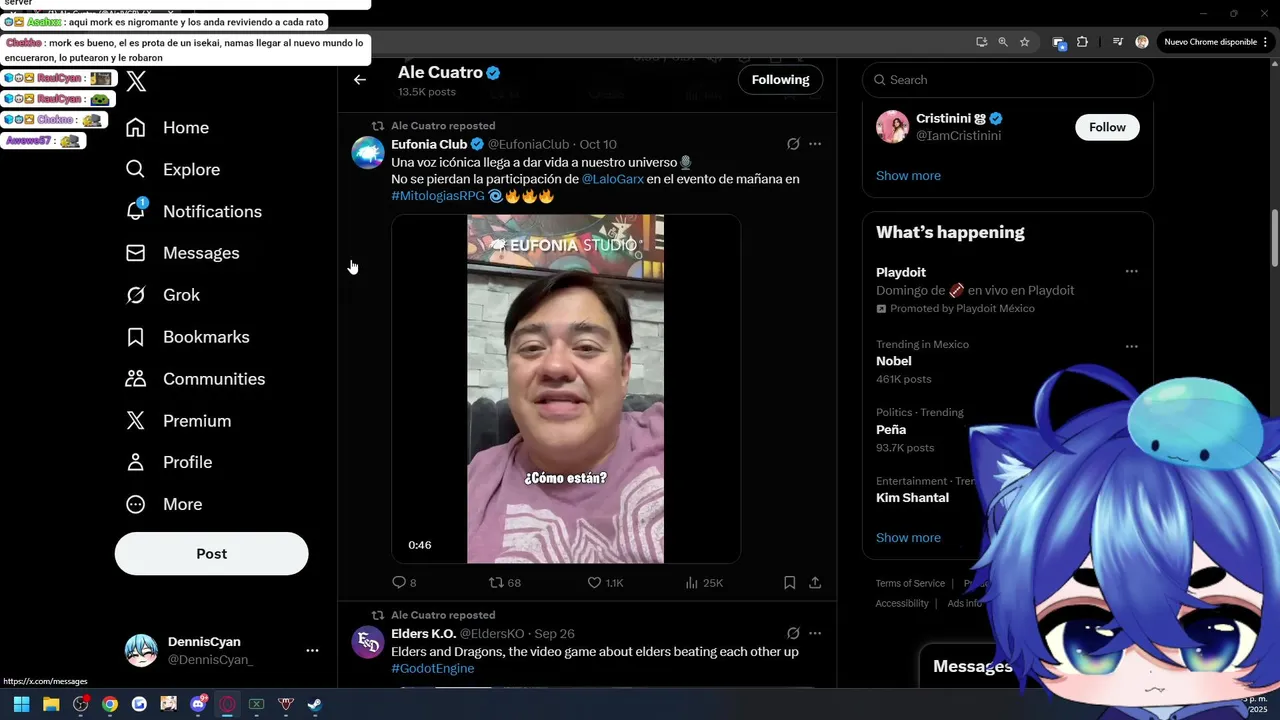Image resolution: width=1280 pixels, height=720 pixels.
Task: Open DennisCyan account menu dots
Action: 312,650
